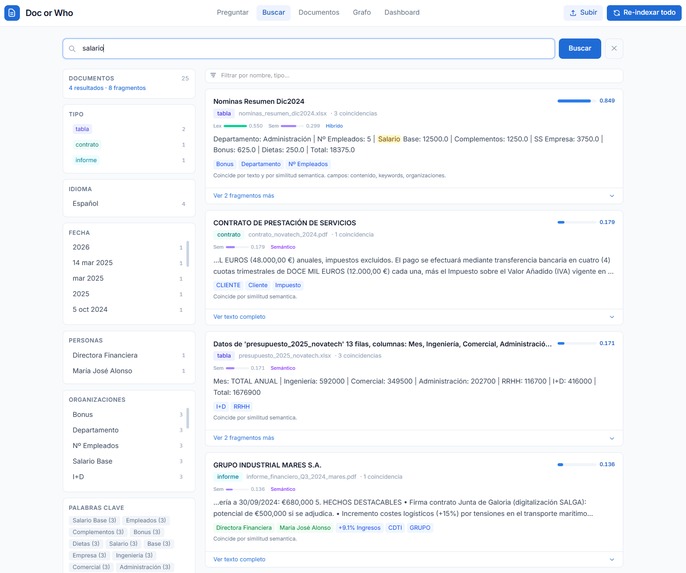
Task: Click the Impuesto tag in contrato result
Action: click(x=288, y=285)
